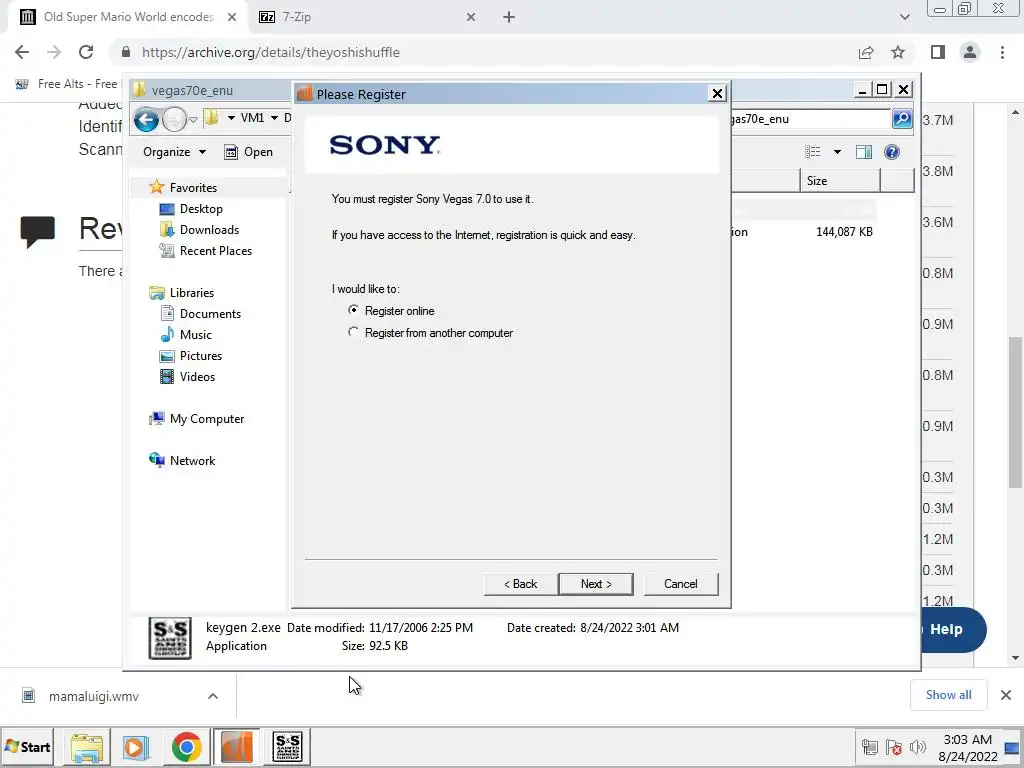Open Free Alts bookmark
The width and height of the screenshot is (1024, 768).
pos(67,84)
